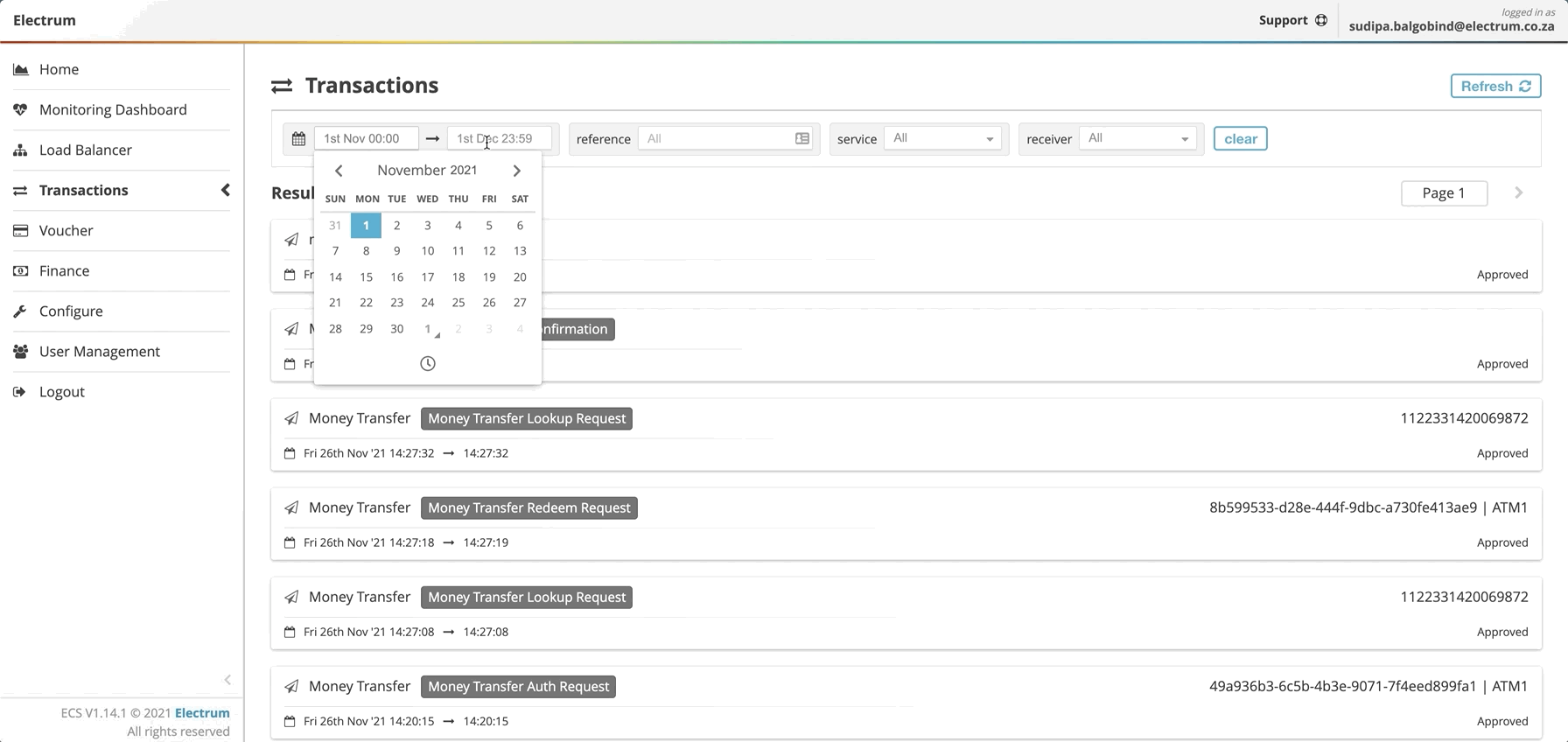This screenshot has height=742, width=1568.
Task: Go to next results page arrow
Action: (1518, 193)
